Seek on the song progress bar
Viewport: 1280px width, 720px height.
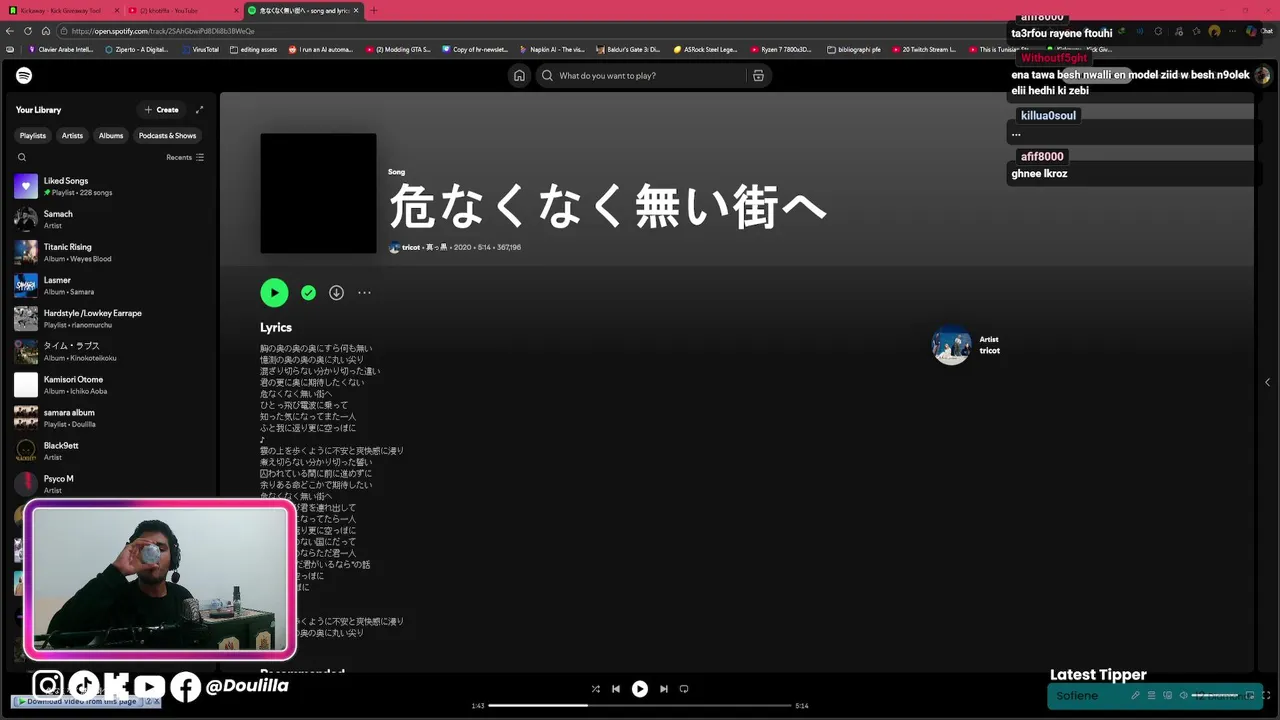[640, 706]
